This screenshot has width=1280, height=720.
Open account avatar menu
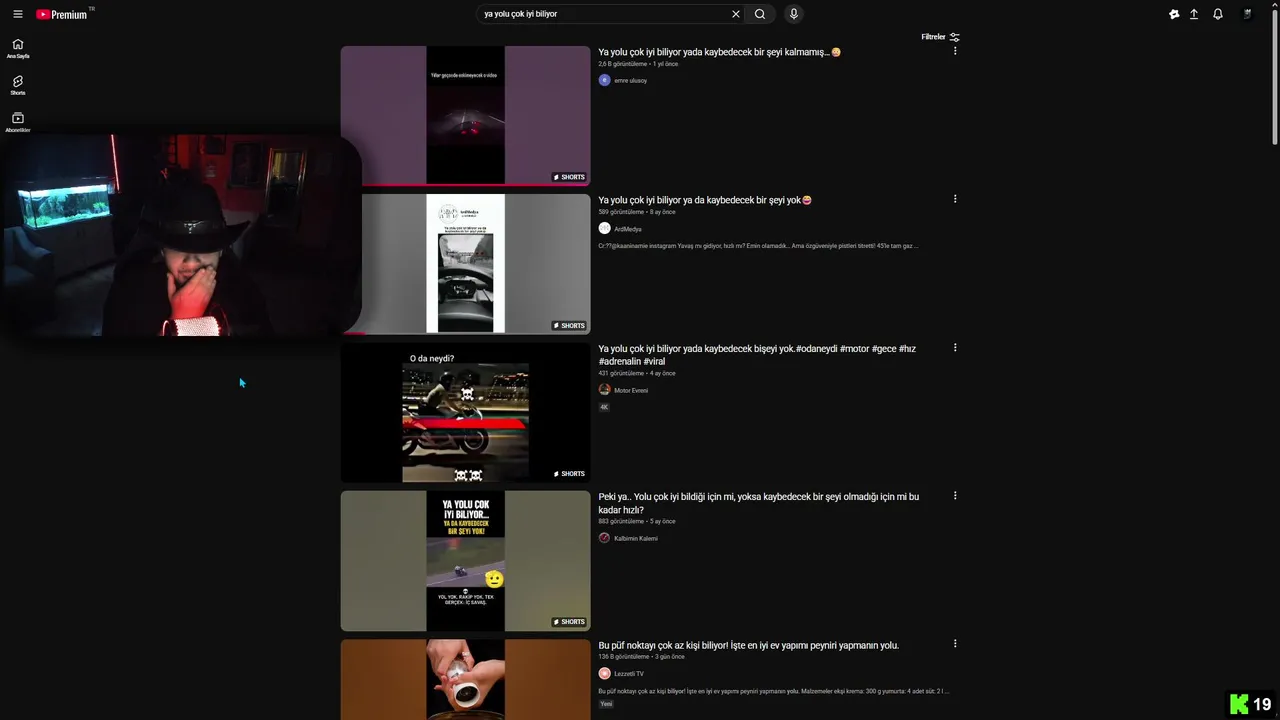(x=1247, y=14)
